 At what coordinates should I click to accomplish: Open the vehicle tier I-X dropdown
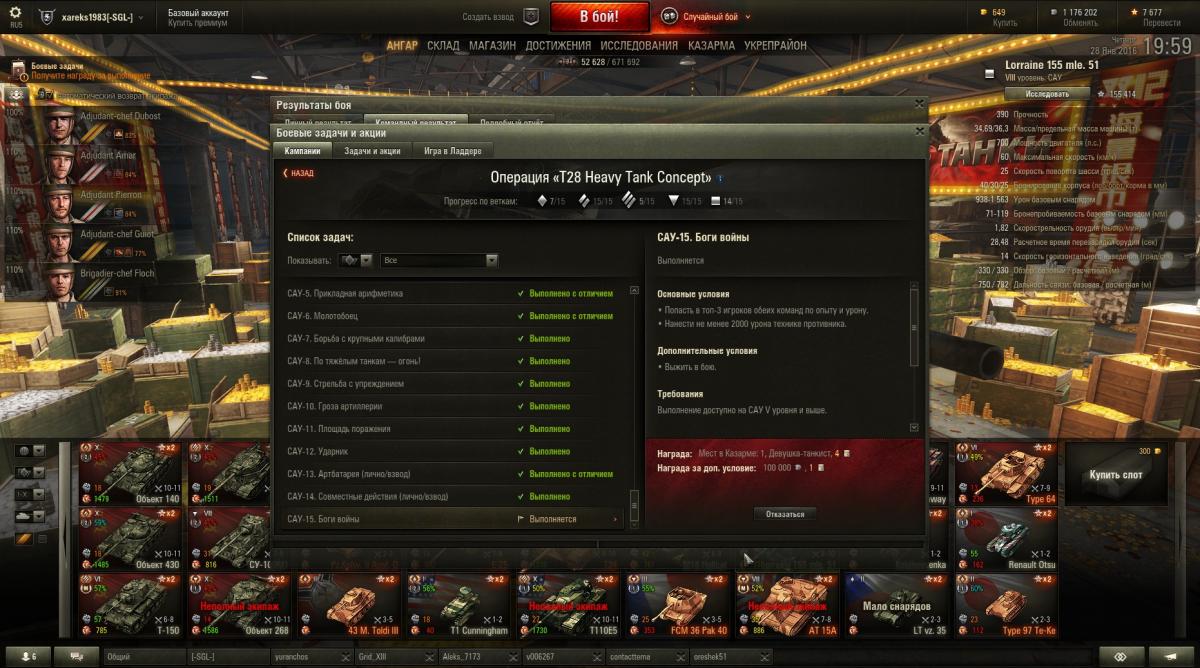coord(31,494)
